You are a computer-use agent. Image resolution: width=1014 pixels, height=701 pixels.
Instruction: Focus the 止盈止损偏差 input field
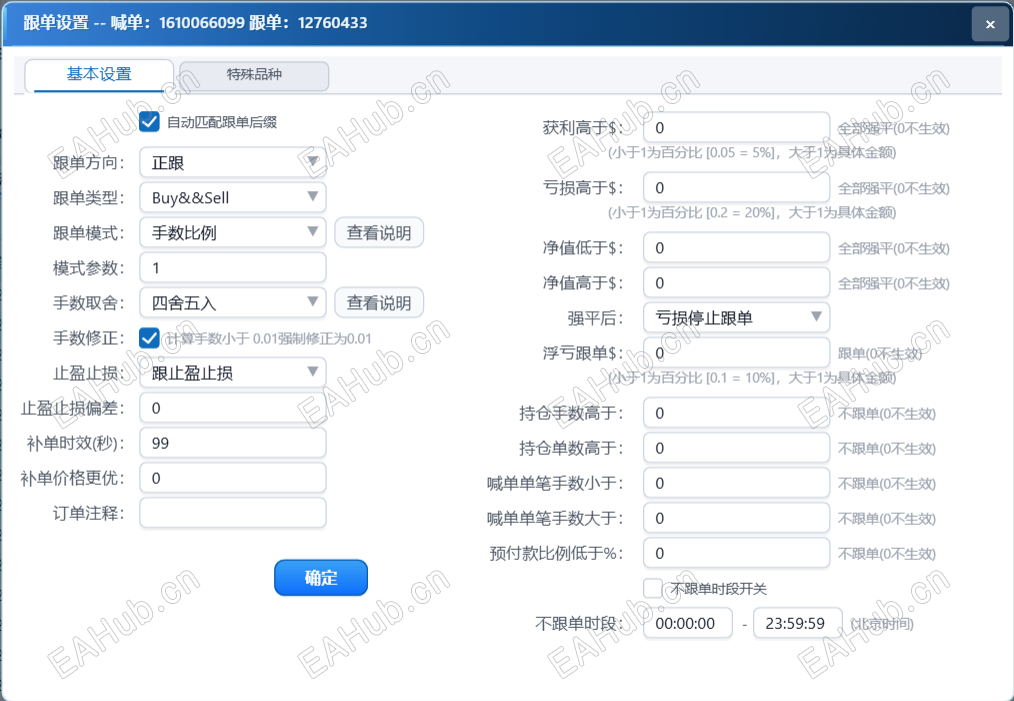233,408
